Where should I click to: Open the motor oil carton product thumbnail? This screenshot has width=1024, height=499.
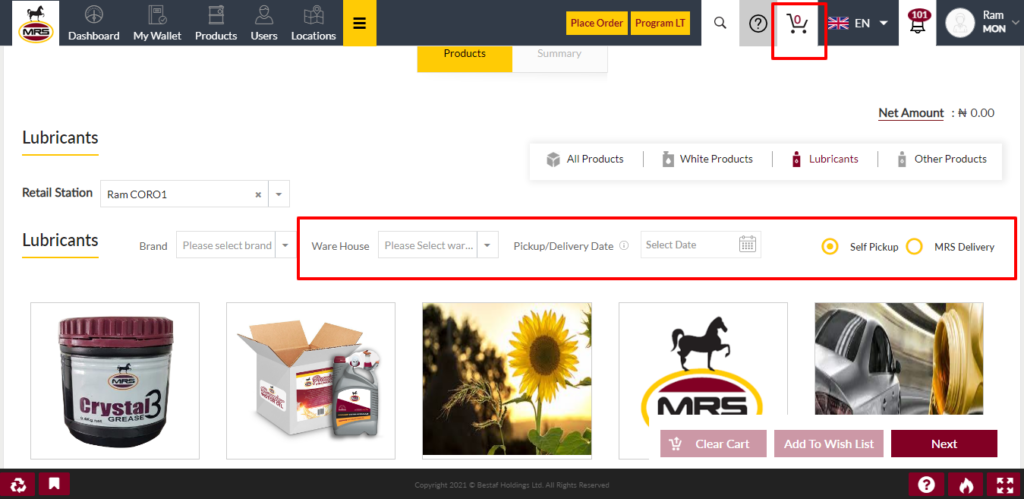click(311, 381)
